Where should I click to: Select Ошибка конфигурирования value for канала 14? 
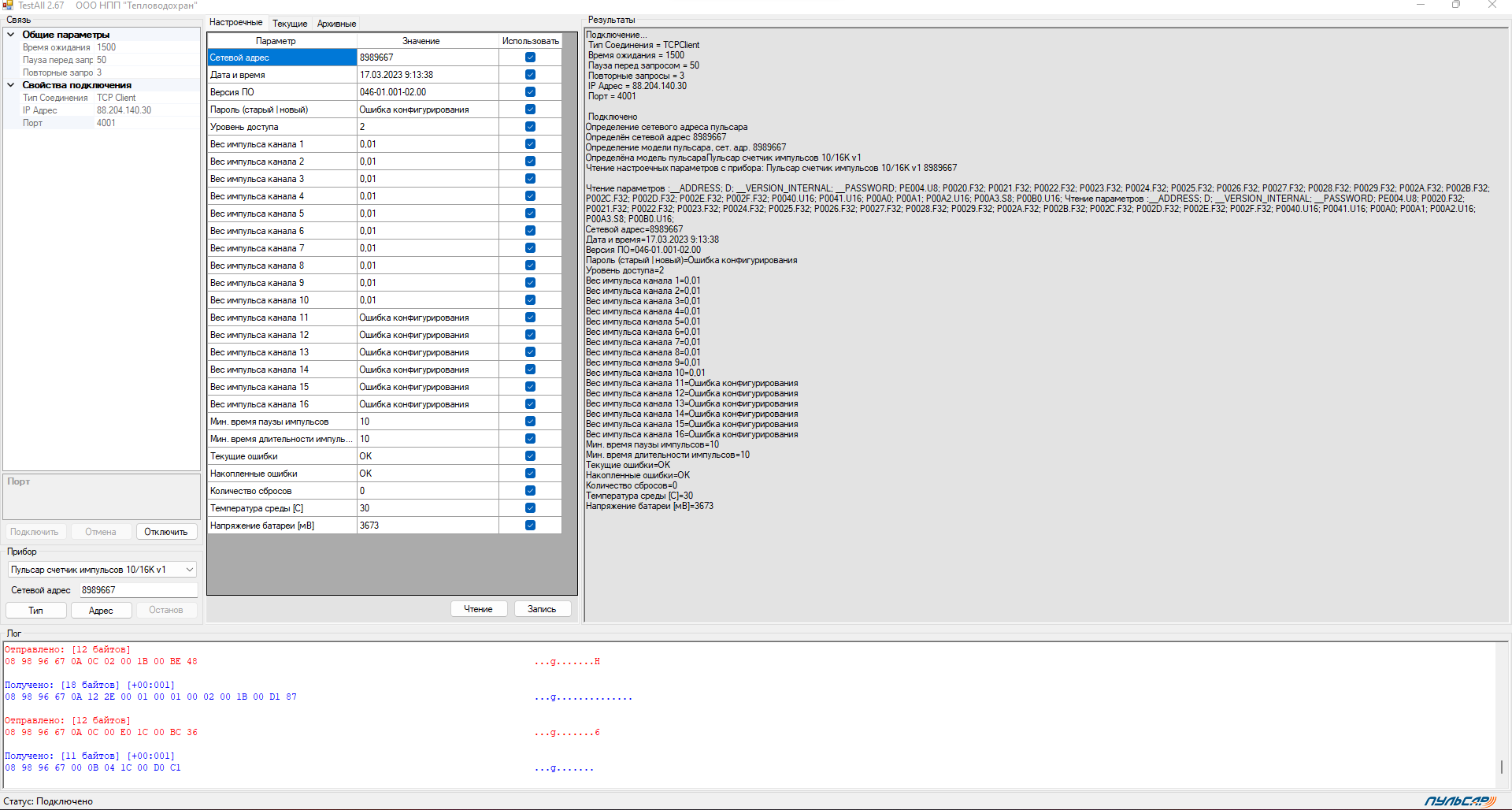pos(428,370)
